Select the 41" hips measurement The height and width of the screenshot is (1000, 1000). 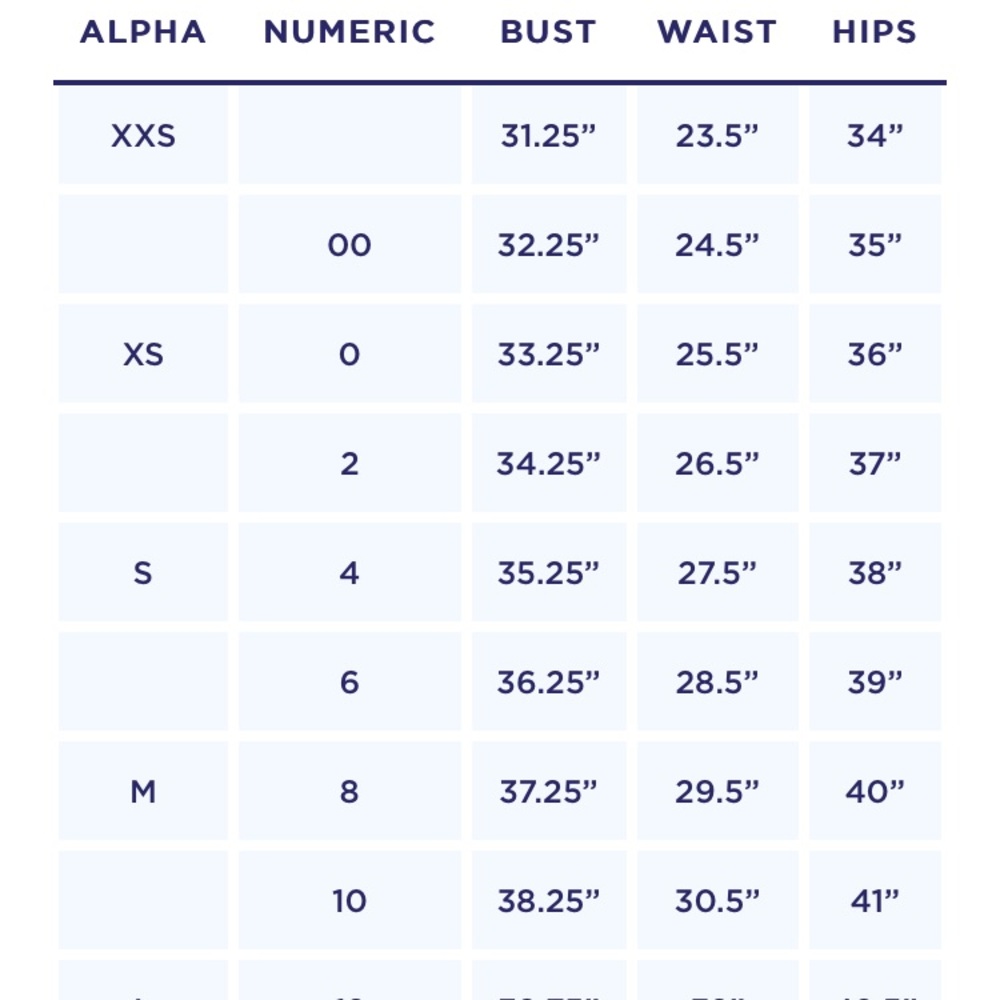(874, 901)
